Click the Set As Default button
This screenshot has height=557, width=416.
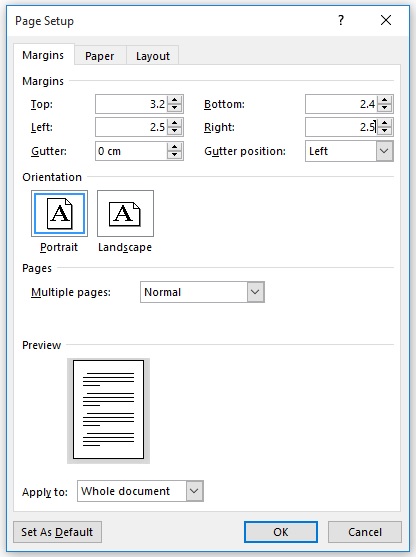point(57,532)
